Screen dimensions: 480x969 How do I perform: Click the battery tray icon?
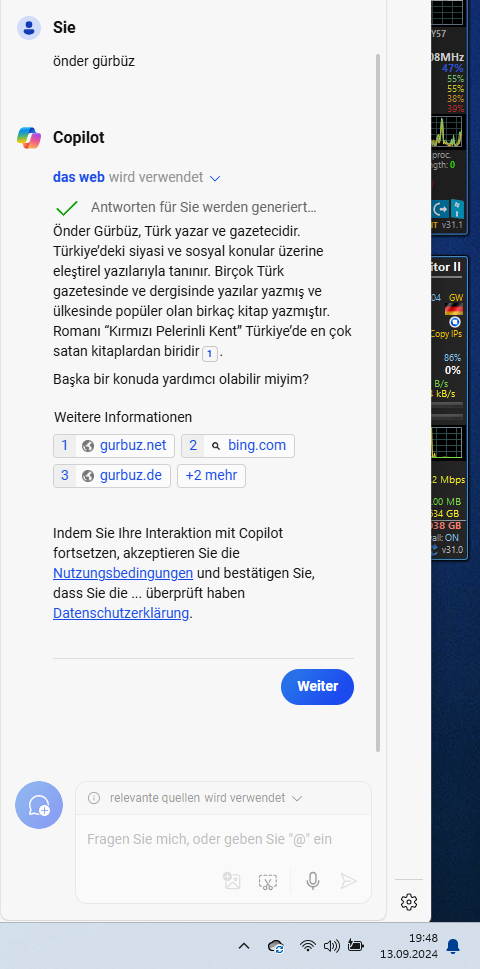356,945
